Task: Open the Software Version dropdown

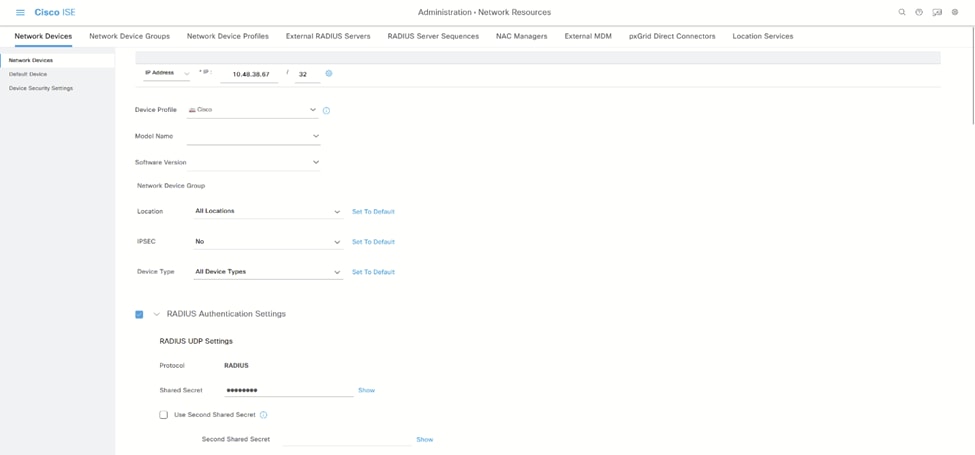Action: point(253,163)
